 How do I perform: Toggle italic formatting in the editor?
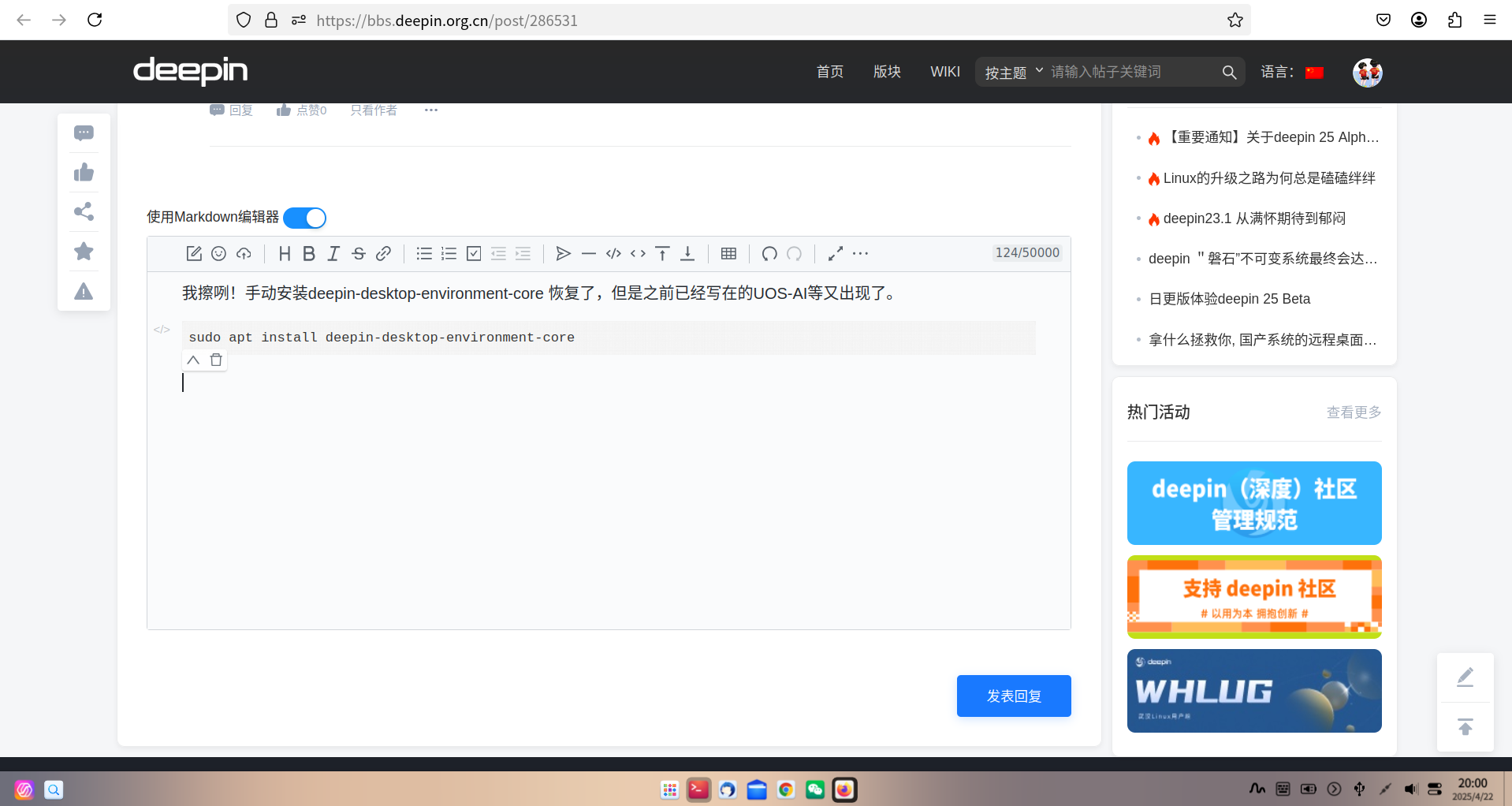pyautogui.click(x=333, y=253)
